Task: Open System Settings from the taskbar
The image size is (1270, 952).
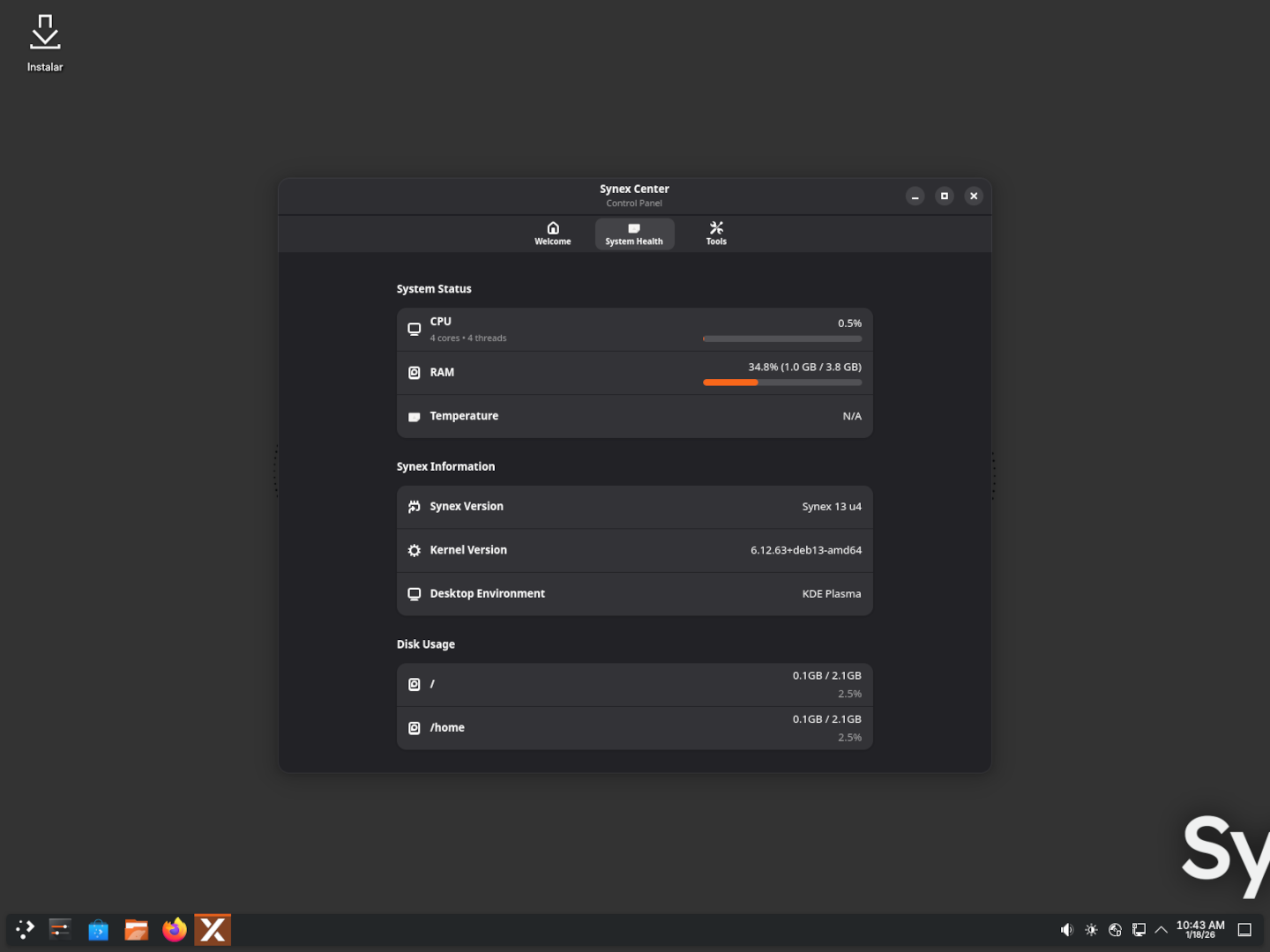Action: click(60, 929)
